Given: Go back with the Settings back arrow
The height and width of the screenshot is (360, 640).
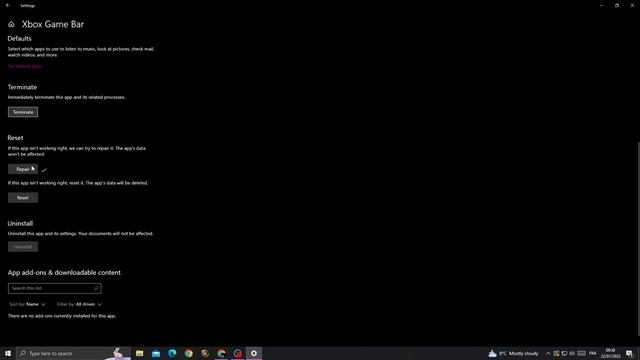Looking at the screenshot, I should (x=8, y=5).
